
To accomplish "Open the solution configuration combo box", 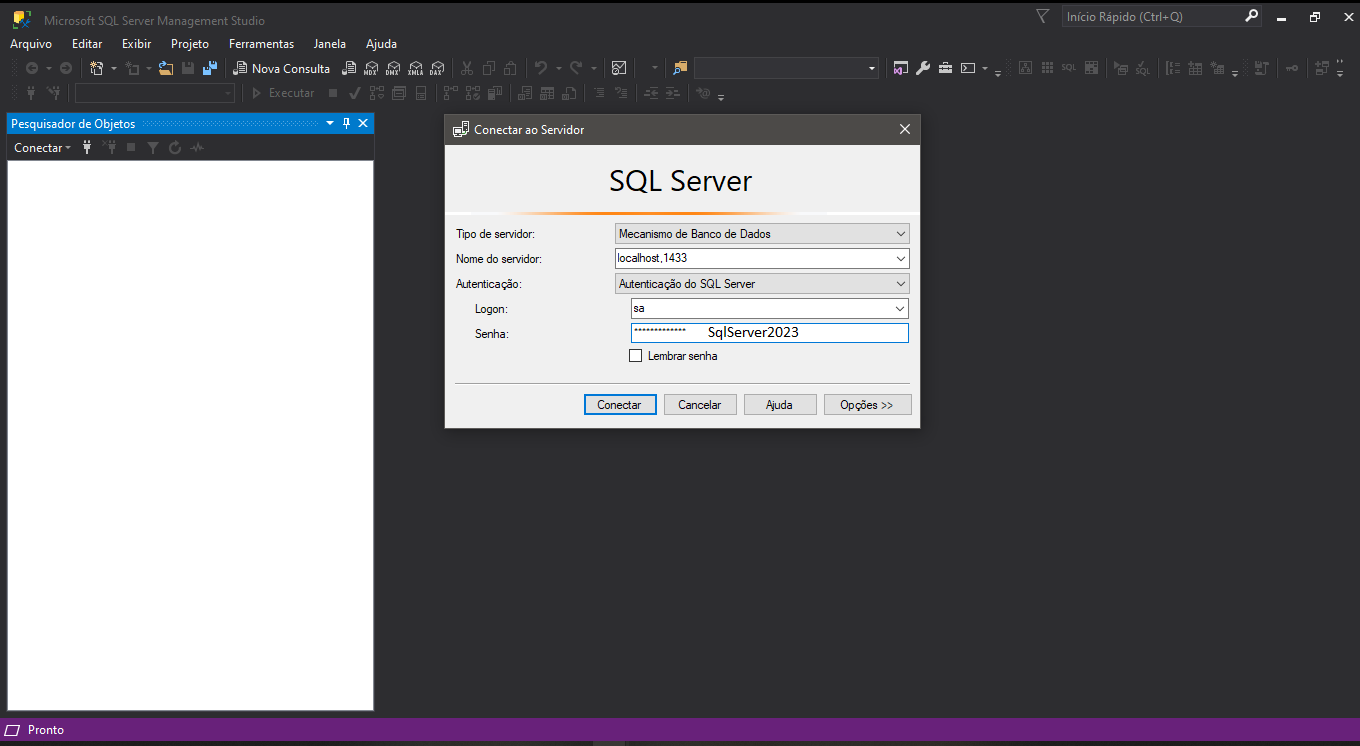I will 787,68.
